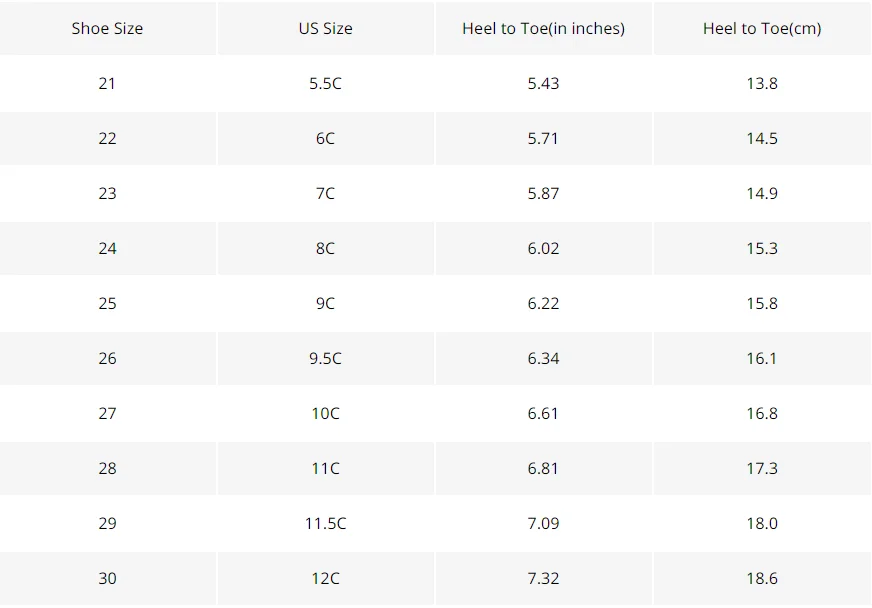Select the 9C US size cell

pyautogui.click(x=325, y=303)
